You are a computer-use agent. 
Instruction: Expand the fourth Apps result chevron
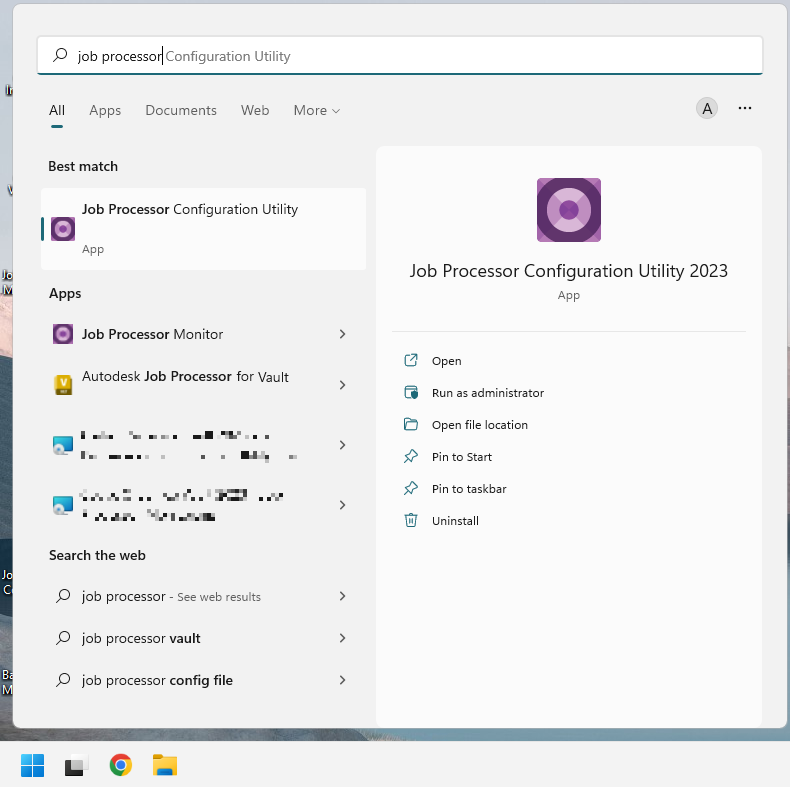[343, 505]
